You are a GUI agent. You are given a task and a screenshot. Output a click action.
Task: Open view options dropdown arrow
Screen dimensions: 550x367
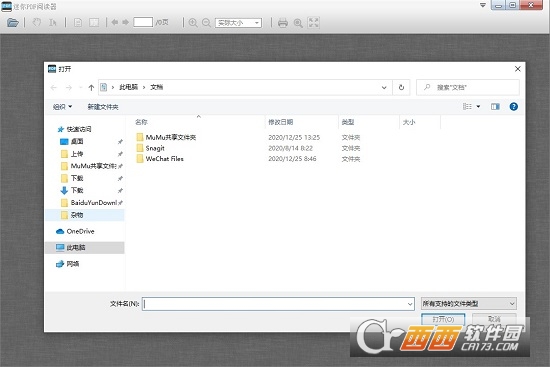click(478, 106)
